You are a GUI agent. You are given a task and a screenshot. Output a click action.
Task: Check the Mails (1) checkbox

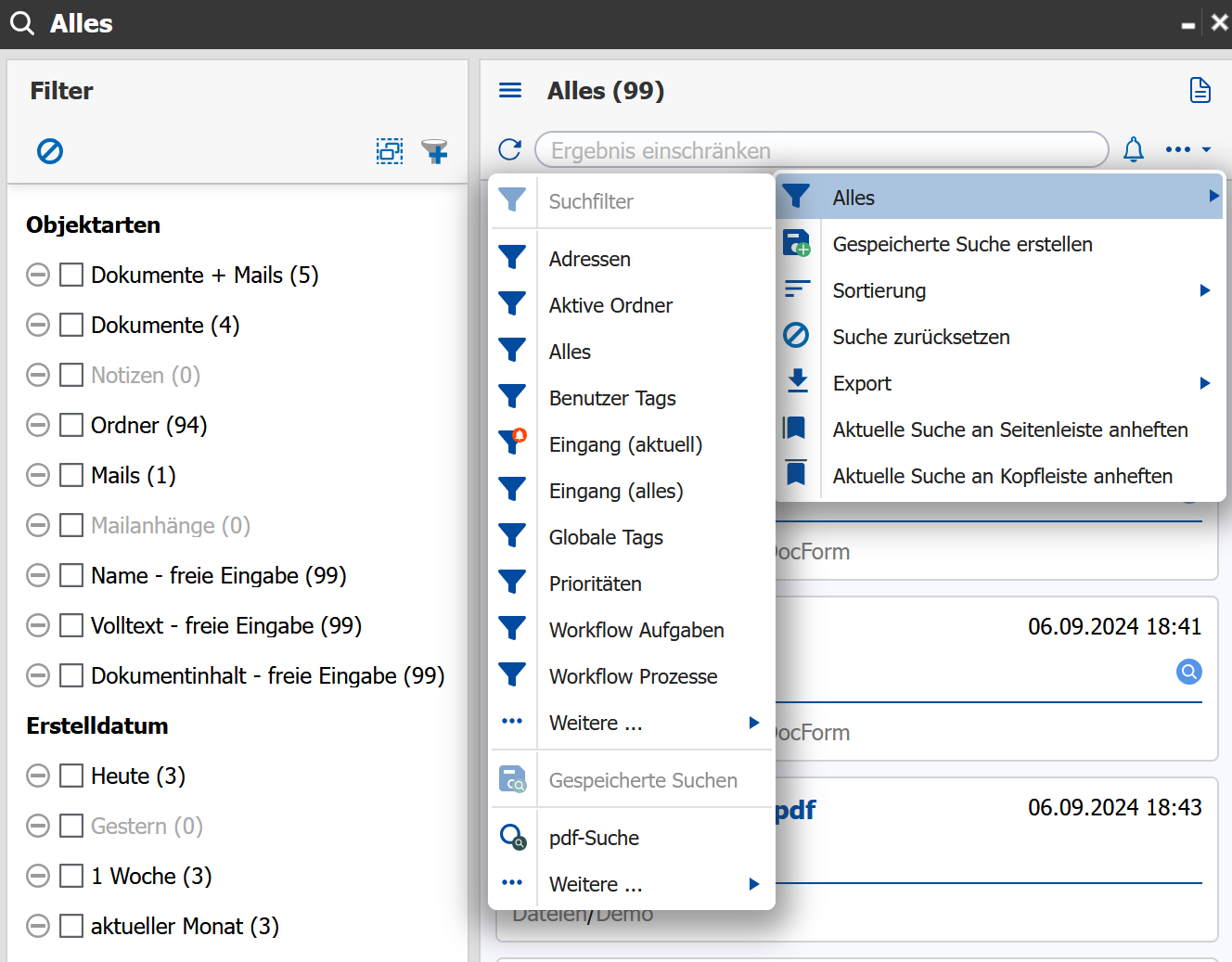71,475
